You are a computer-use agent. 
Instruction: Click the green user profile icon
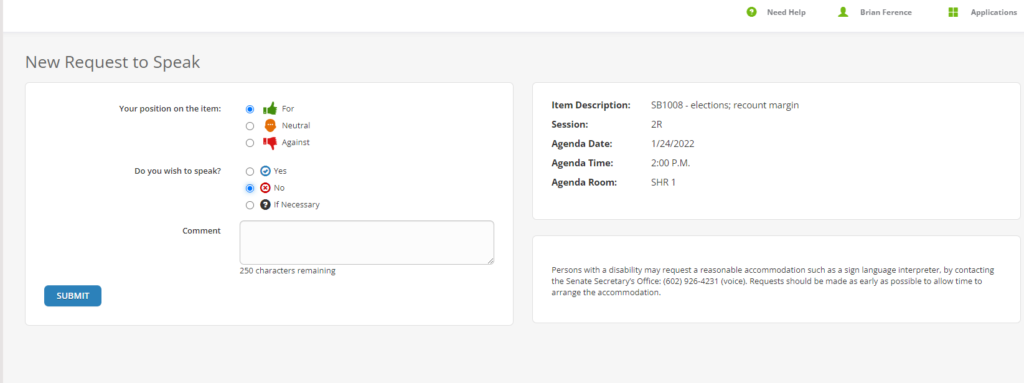pos(843,12)
